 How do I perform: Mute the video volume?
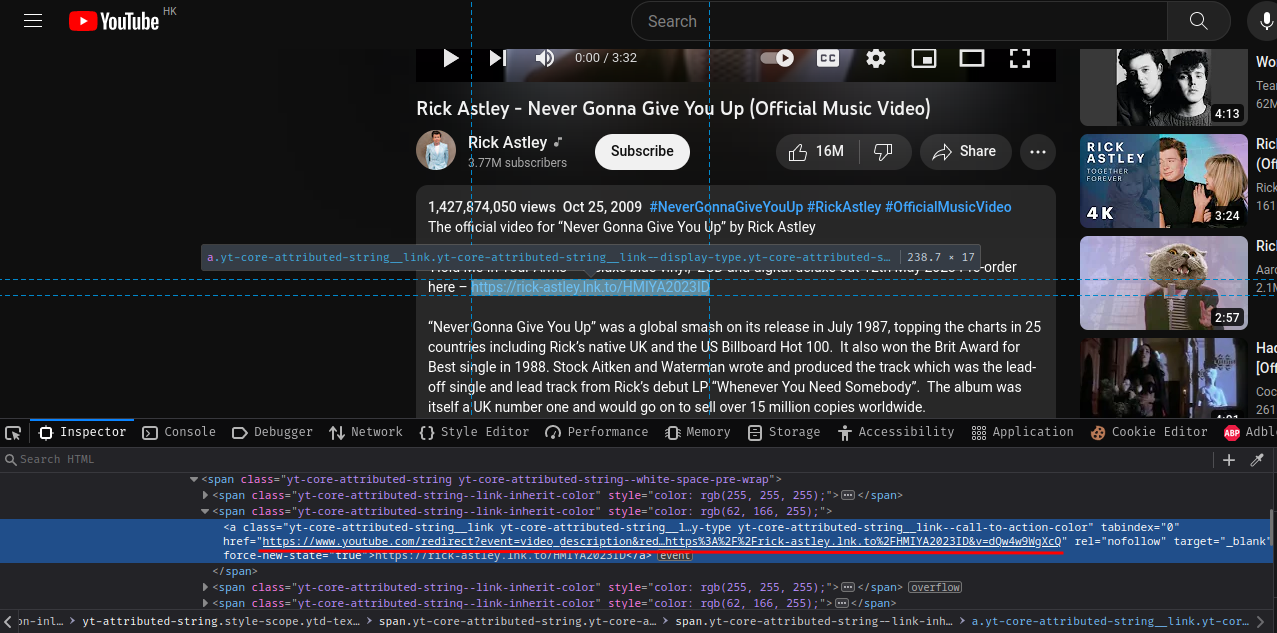tap(545, 58)
